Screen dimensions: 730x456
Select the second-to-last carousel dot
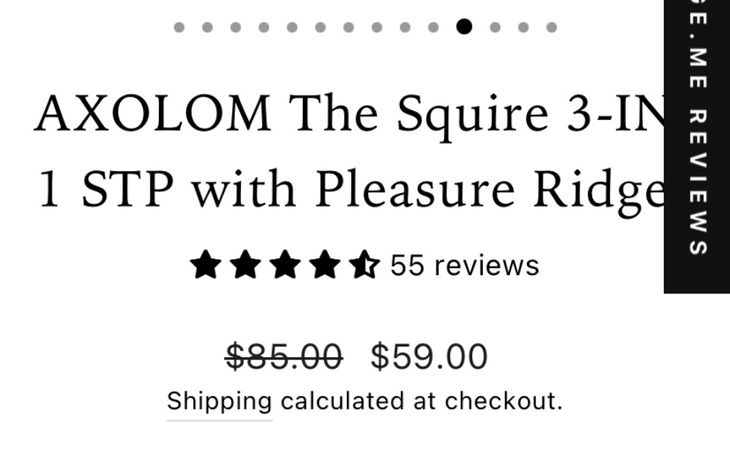(523, 27)
